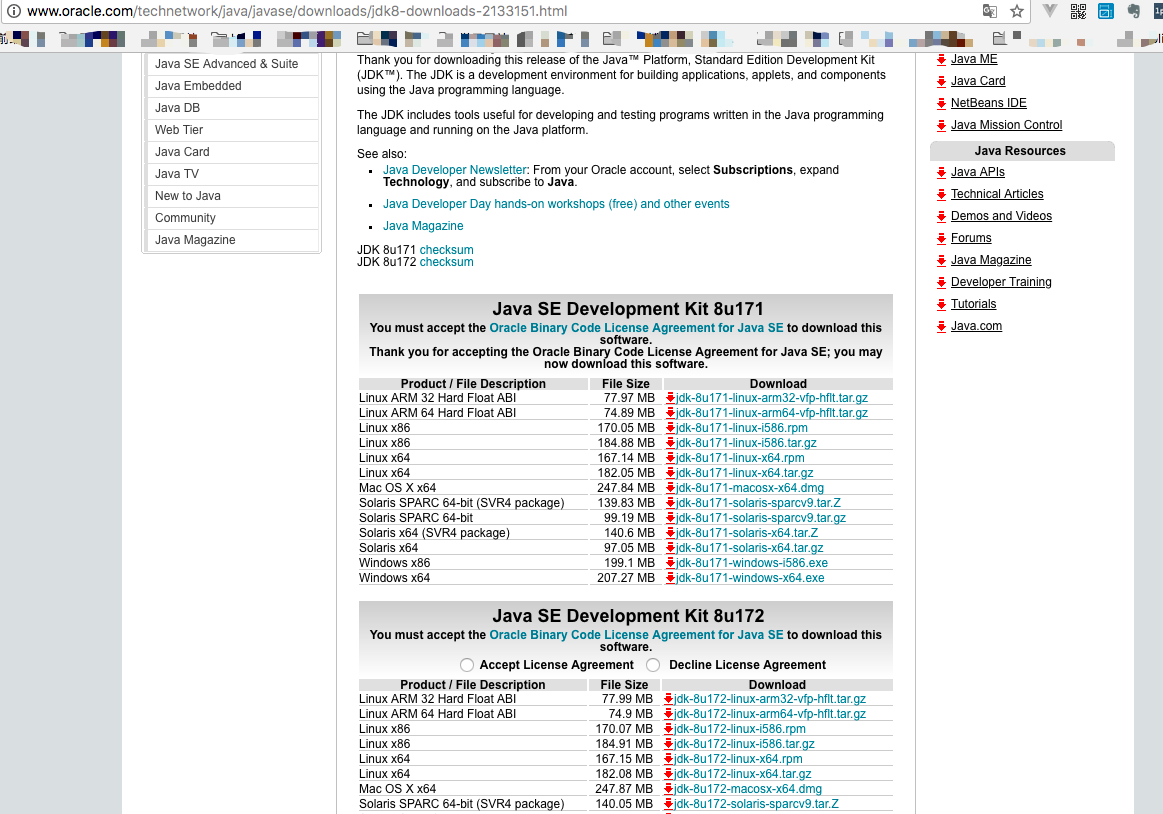Click red arrow icon next to Forums
The width and height of the screenshot is (1163, 814).
941,238
